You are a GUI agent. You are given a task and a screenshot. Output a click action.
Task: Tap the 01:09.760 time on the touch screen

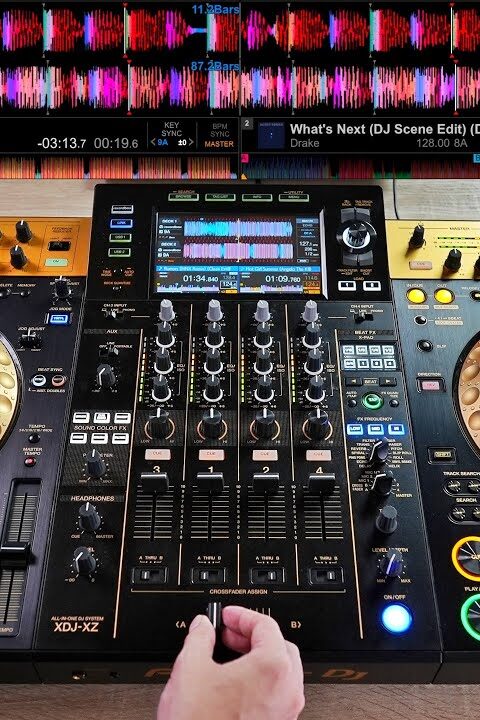283,279
